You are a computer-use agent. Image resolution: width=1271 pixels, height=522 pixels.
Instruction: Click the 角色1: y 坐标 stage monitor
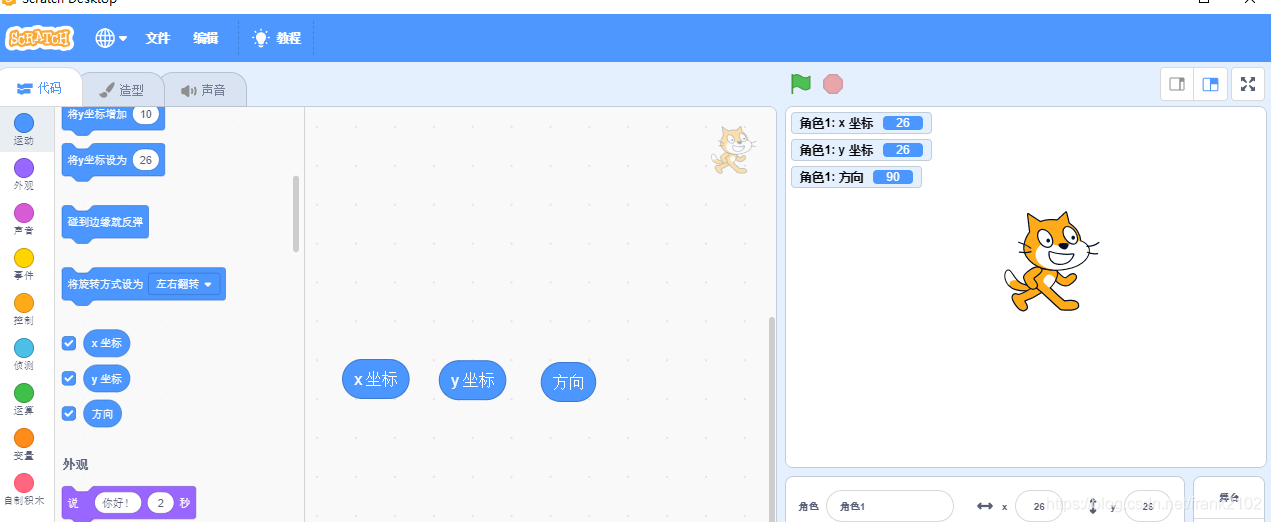861,150
